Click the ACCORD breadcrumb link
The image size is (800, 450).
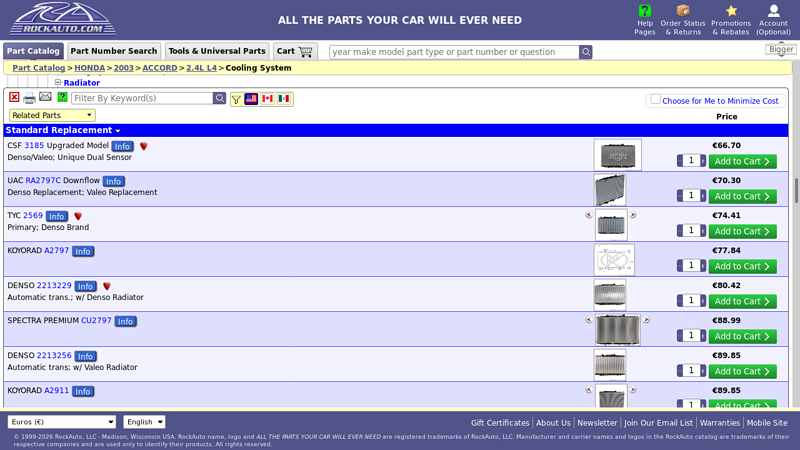[160, 68]
